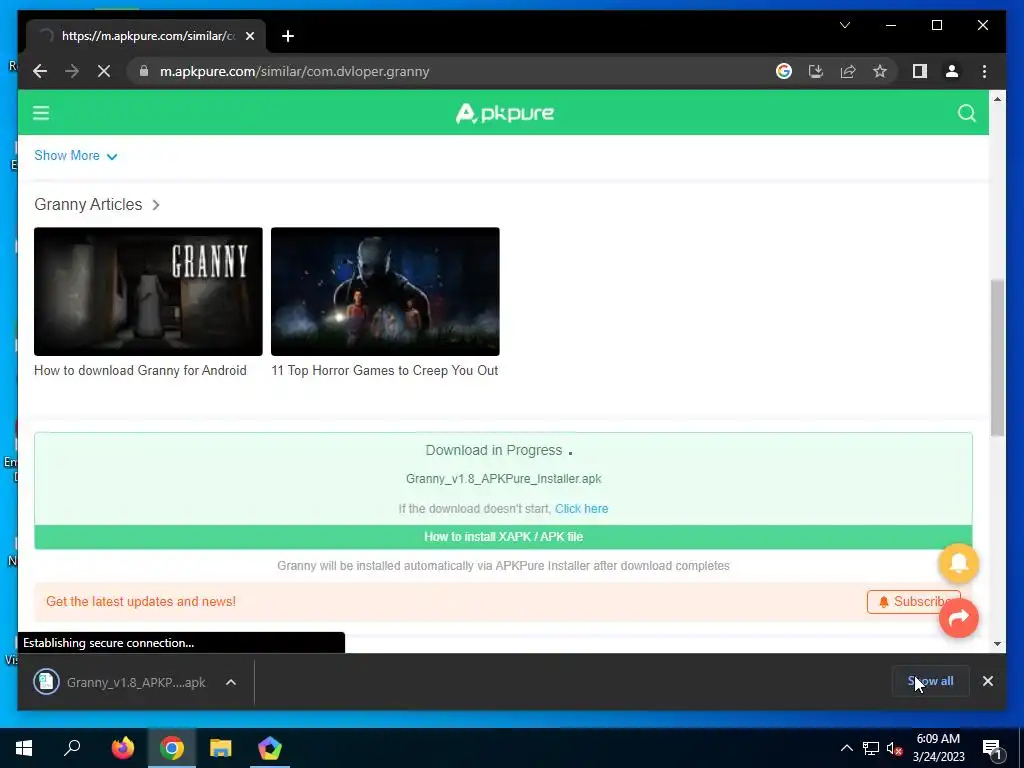This screenshot has height=768, width=1024.
Task: Click the scrollbar up arrow
Action: tap(997, 99)
